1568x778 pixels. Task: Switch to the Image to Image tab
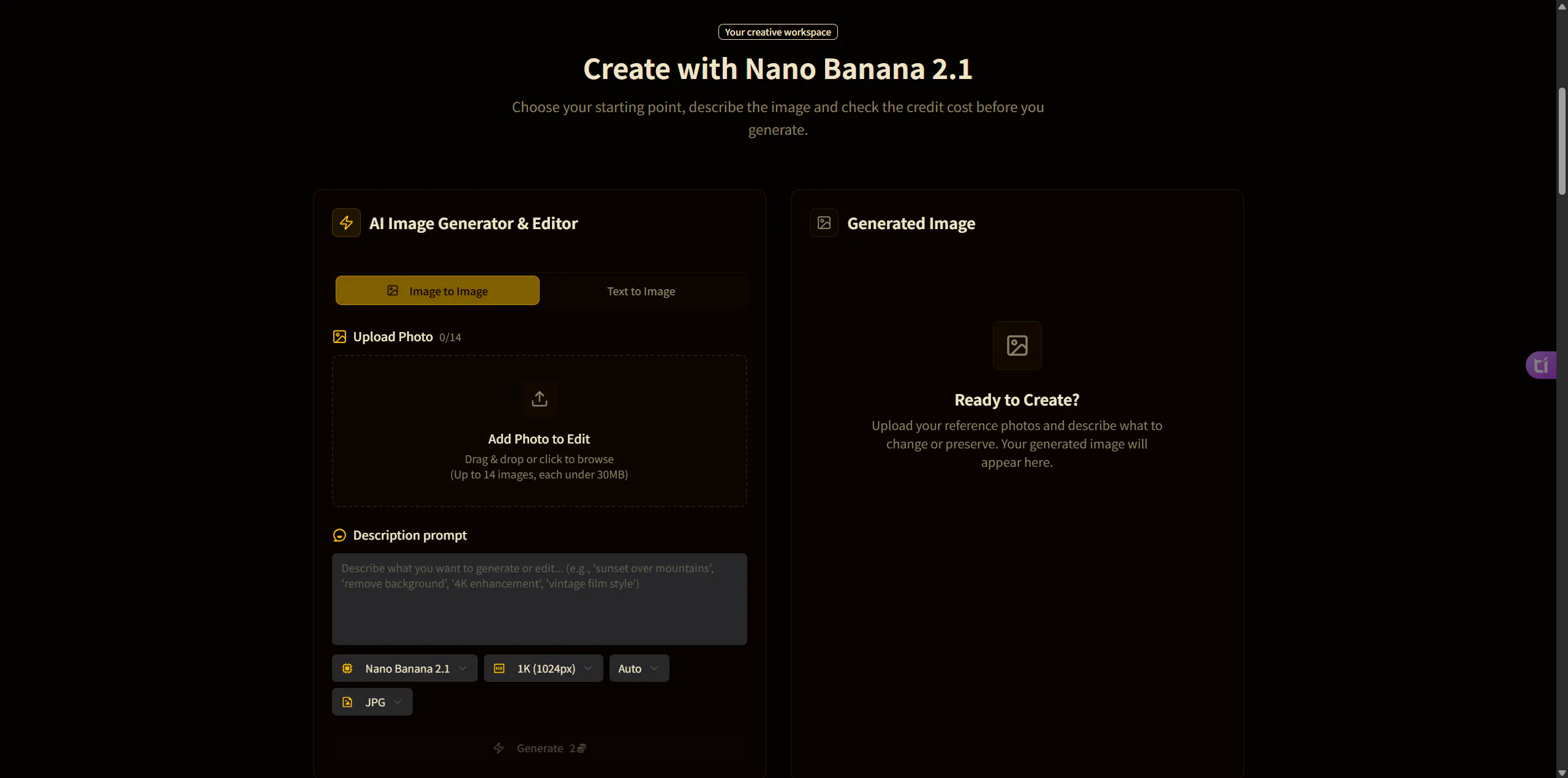click(437, 291)
